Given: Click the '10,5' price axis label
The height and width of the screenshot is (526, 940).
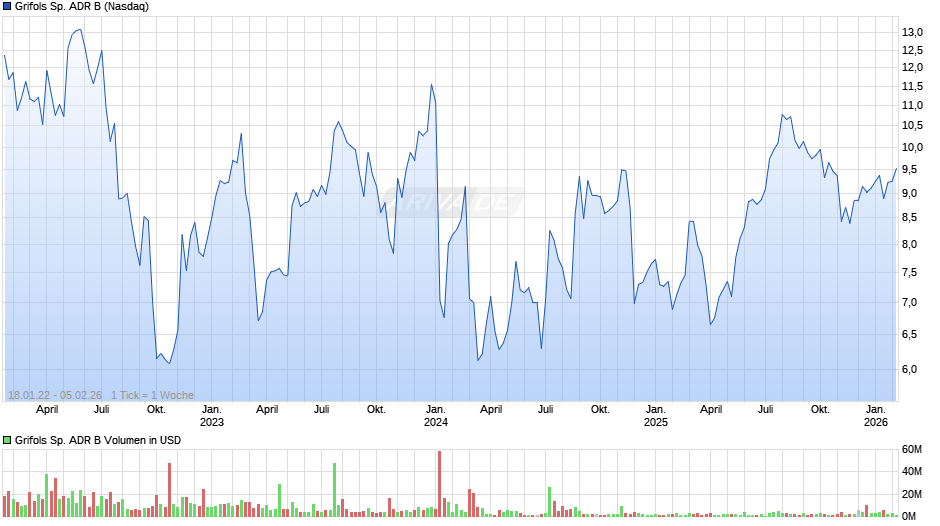Looking at the screenshot, I should point(912,126).
